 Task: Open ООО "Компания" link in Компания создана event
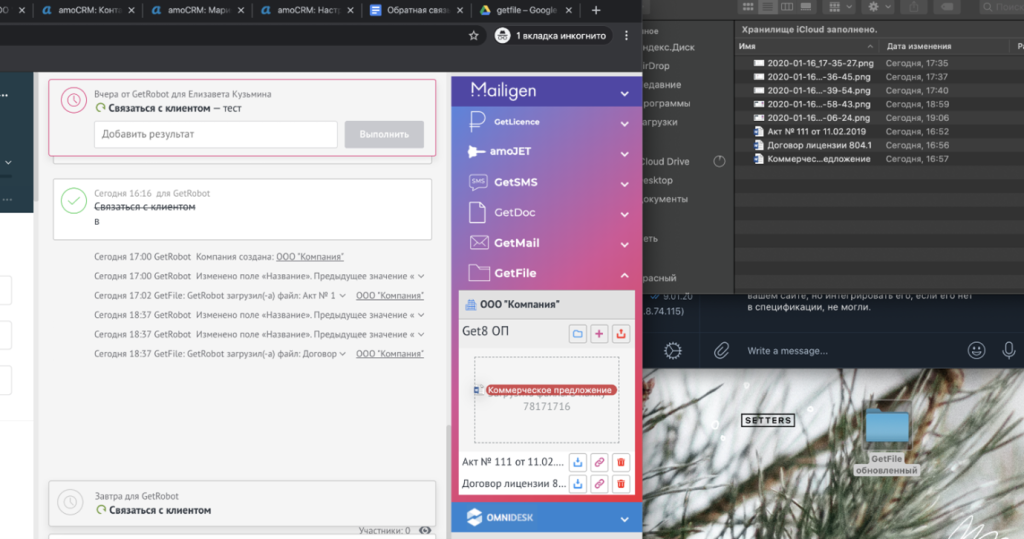click(310, 257)
